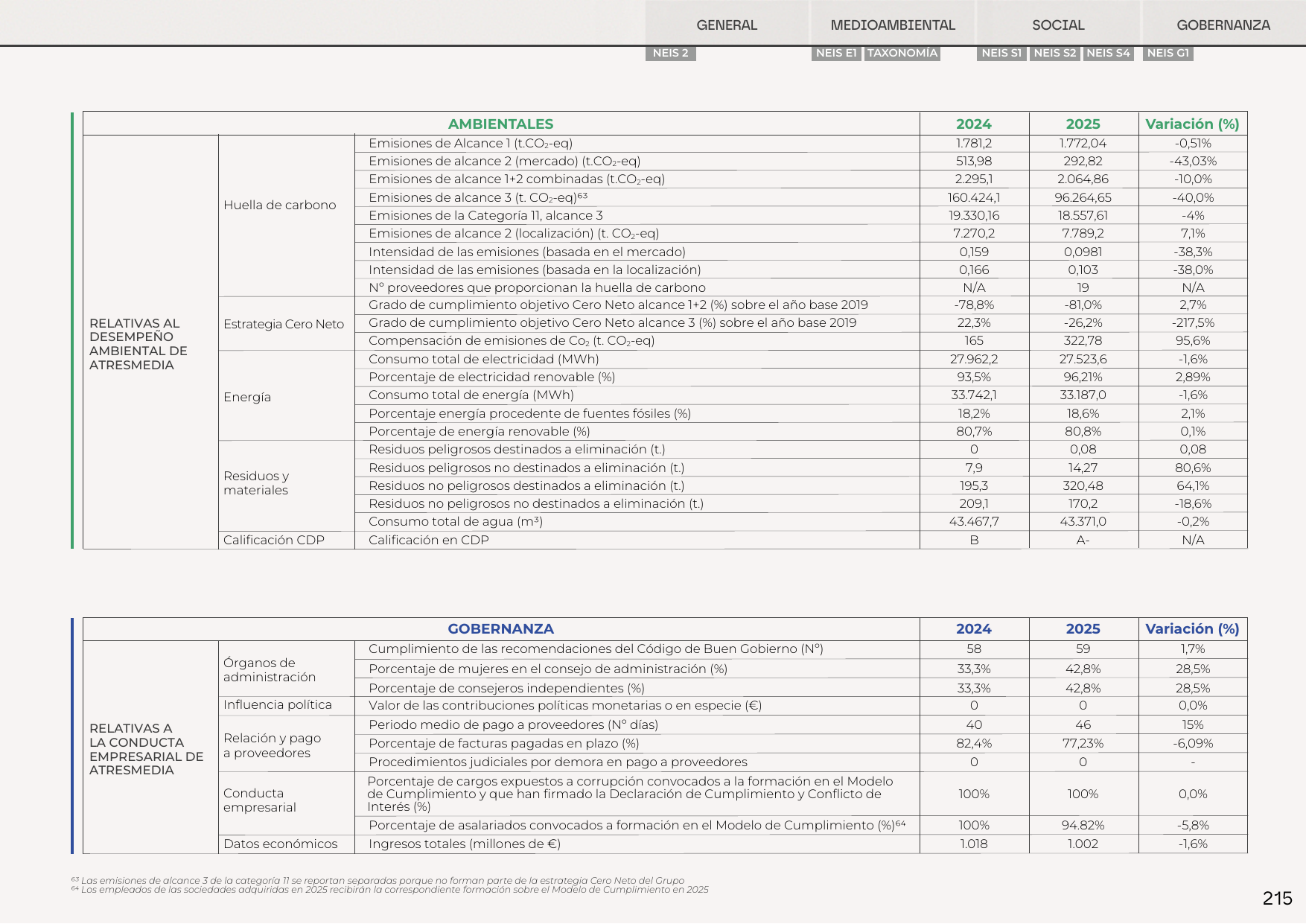The image size is (1306, 924).
Task: Select the 'A-' CDP rating for 2025
Action: pos(1083,540)
